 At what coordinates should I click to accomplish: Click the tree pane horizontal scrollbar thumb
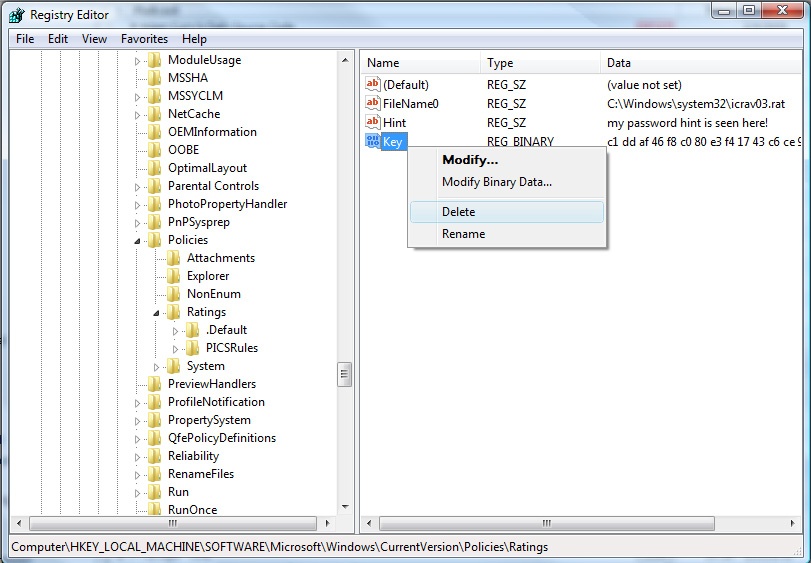click(x=173, y=523)
